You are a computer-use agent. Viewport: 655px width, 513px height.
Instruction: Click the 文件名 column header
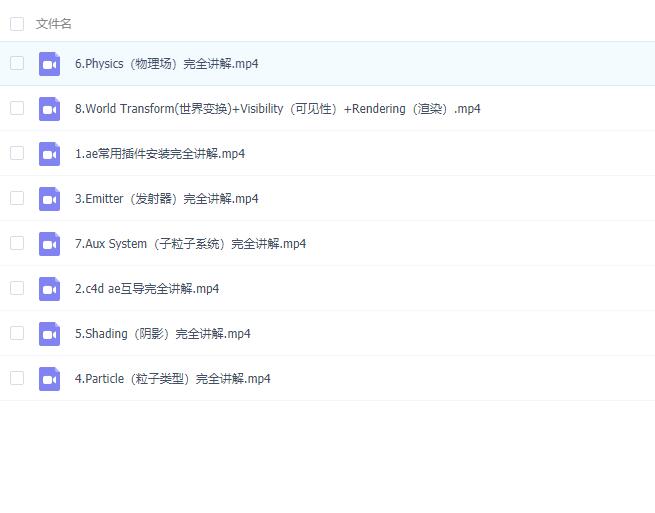(x=54, y=24)
